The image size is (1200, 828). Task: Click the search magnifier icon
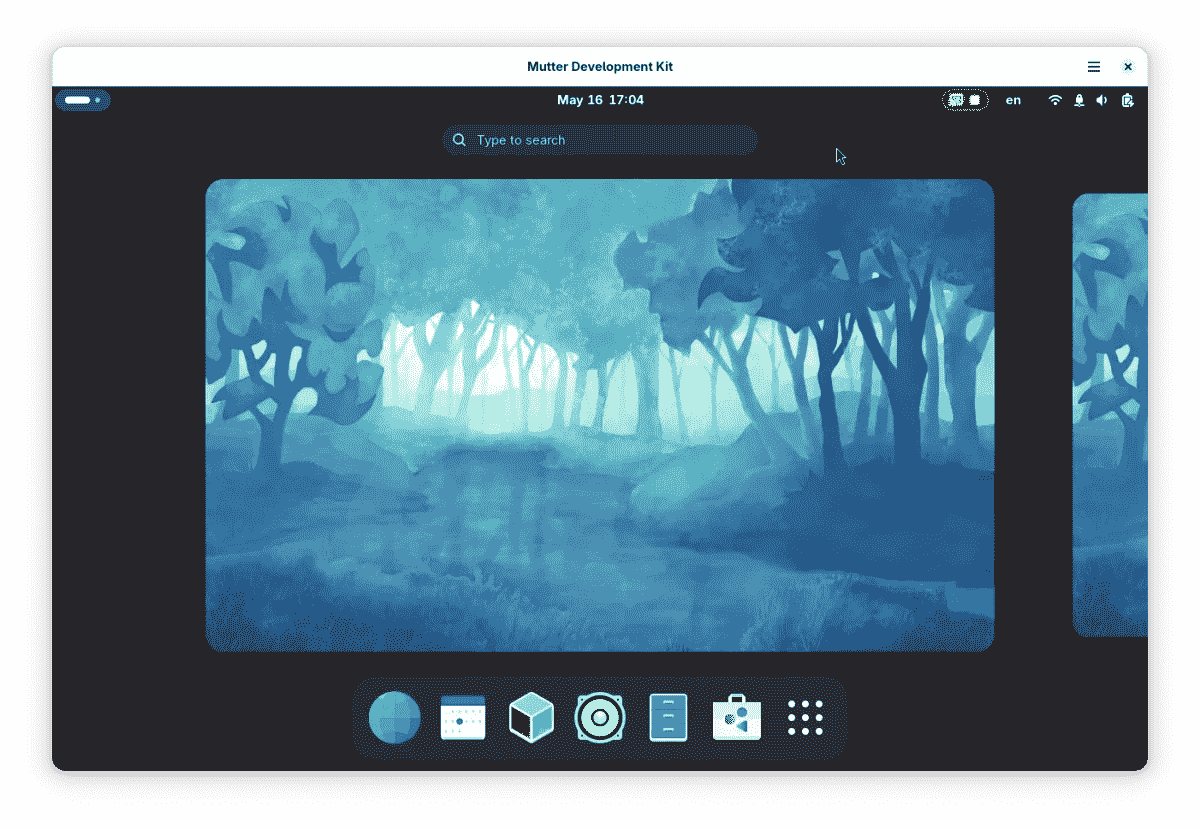pyautogui.click(x=459, y=140)
